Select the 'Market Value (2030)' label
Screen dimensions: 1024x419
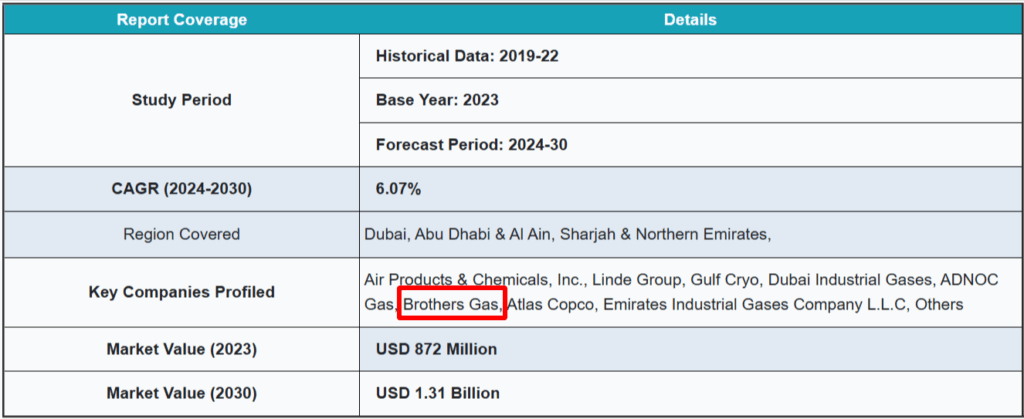pyautogui.click(x=182, y=394)
